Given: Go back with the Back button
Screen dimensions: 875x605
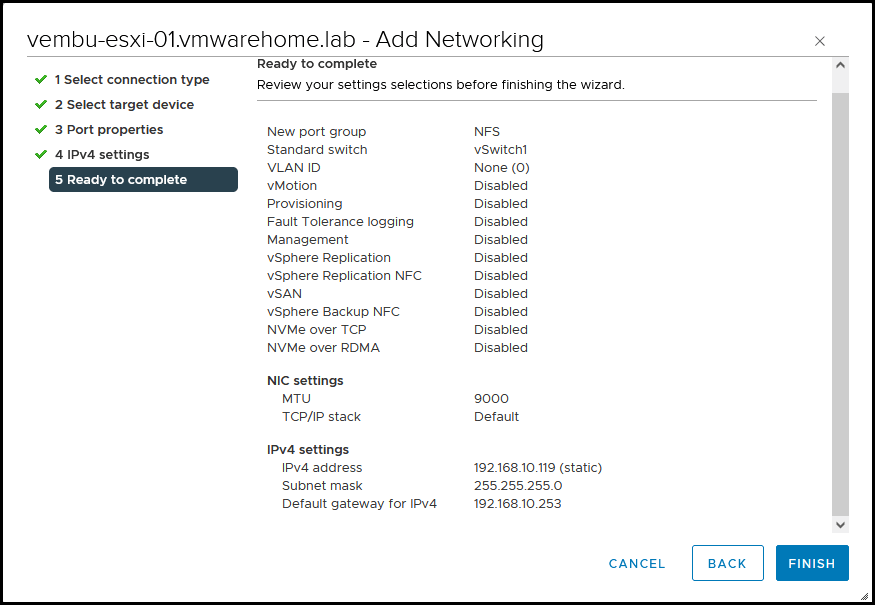Looking at the screenshot, I should tap(727, 563).
